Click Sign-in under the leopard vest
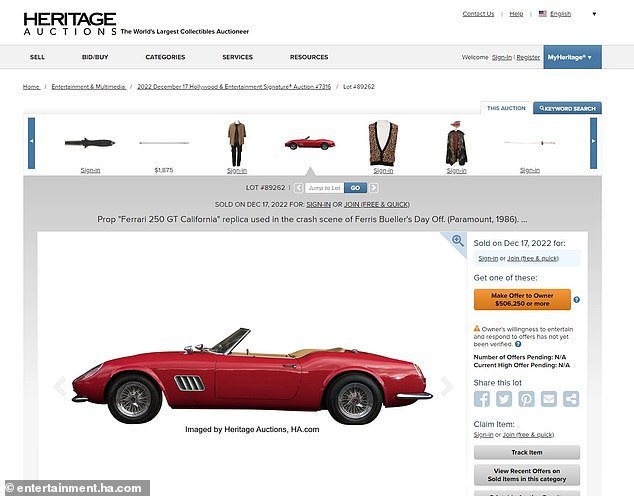This screenshot has width=634, height=496. [383, 171]
